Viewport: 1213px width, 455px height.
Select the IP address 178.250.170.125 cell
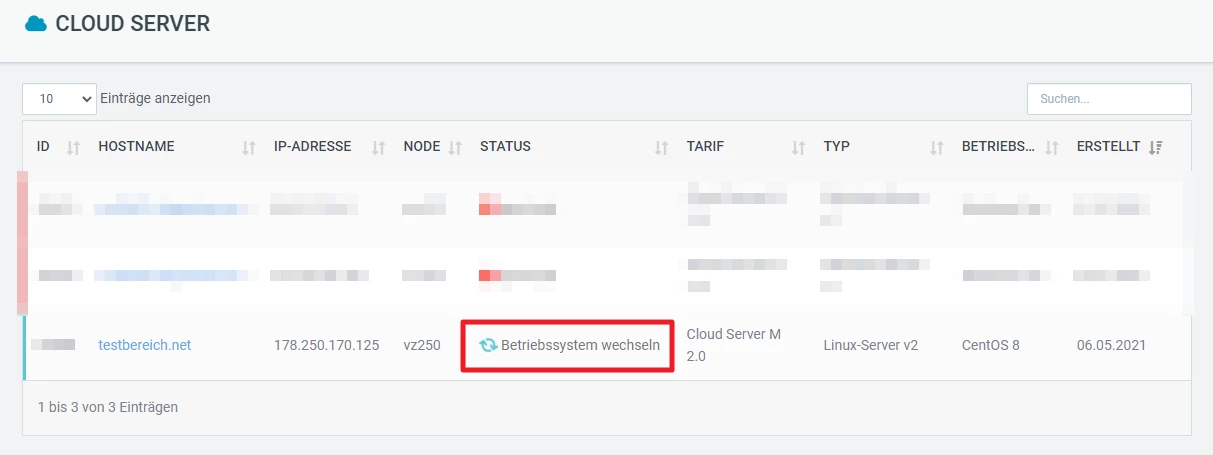point(326,345)
